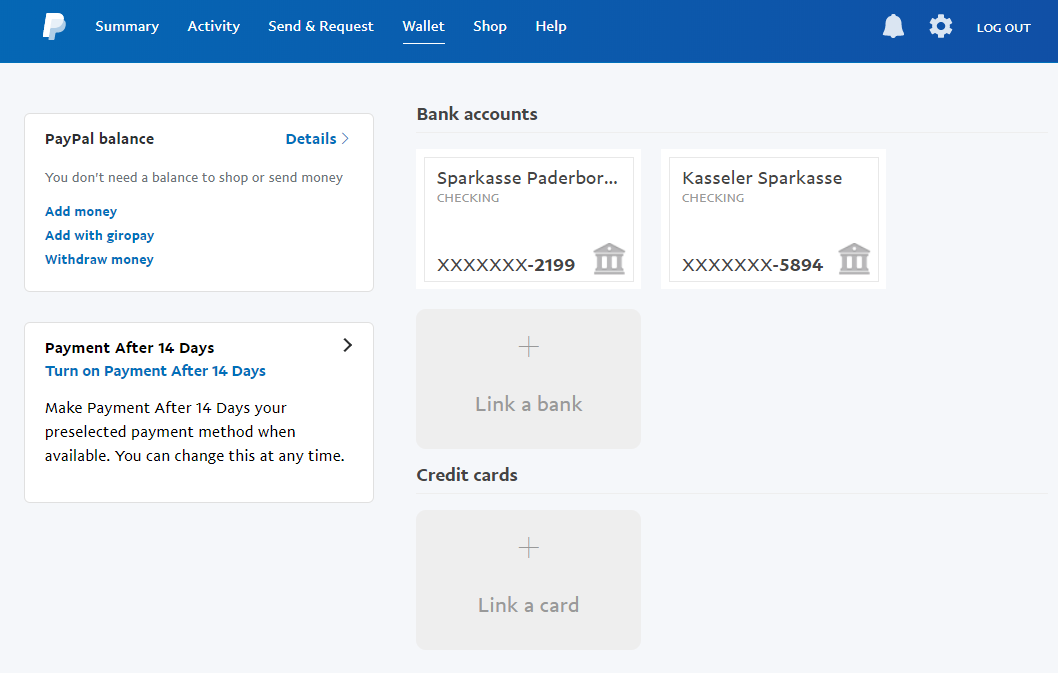Open Send & Request tab
The height and width of the screenshot is (673, 1058).
tap(321, 26)
